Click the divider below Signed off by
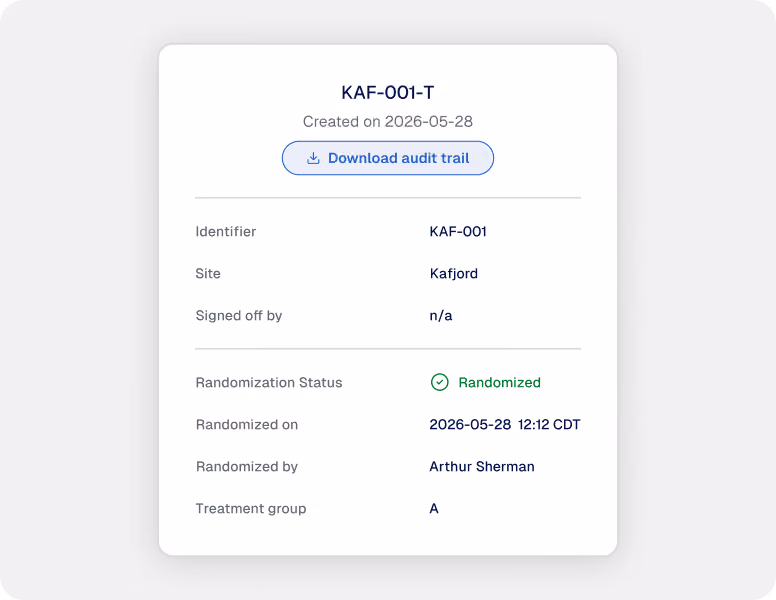Viewport: 776px width, 600px height. [x=388, y=349]
